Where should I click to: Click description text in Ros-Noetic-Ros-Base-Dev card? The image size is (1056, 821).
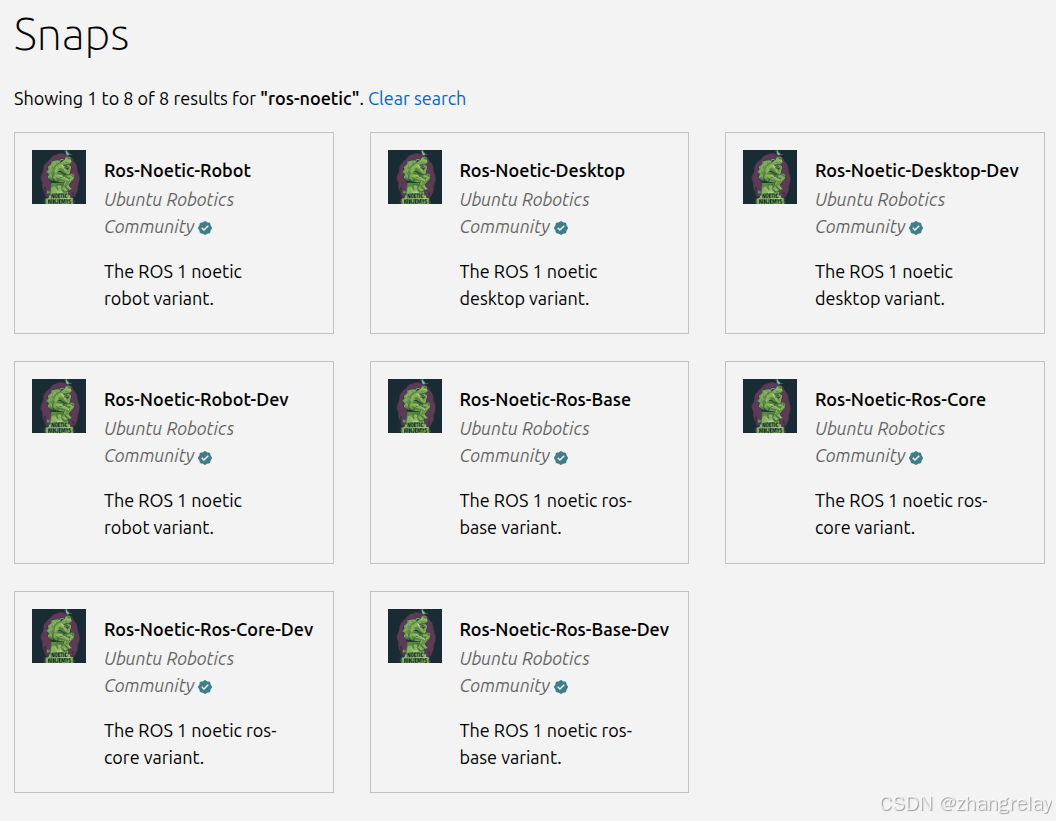(x=546, y=744)
